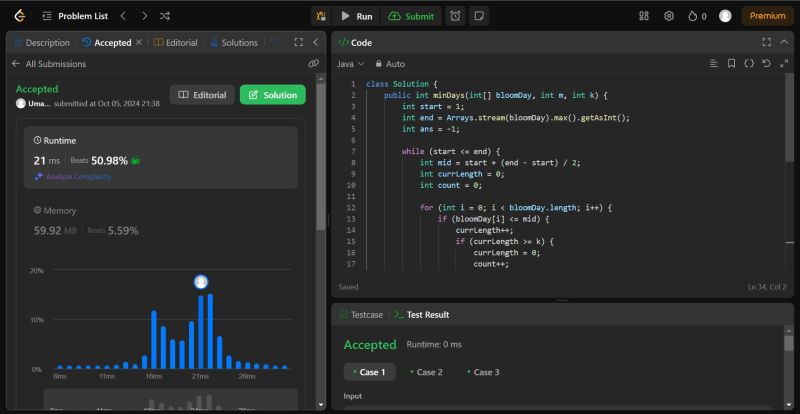Click the streak flame counter
Image resolution: width=800 pixels, height=414 pixels.
tap(697, 16)
